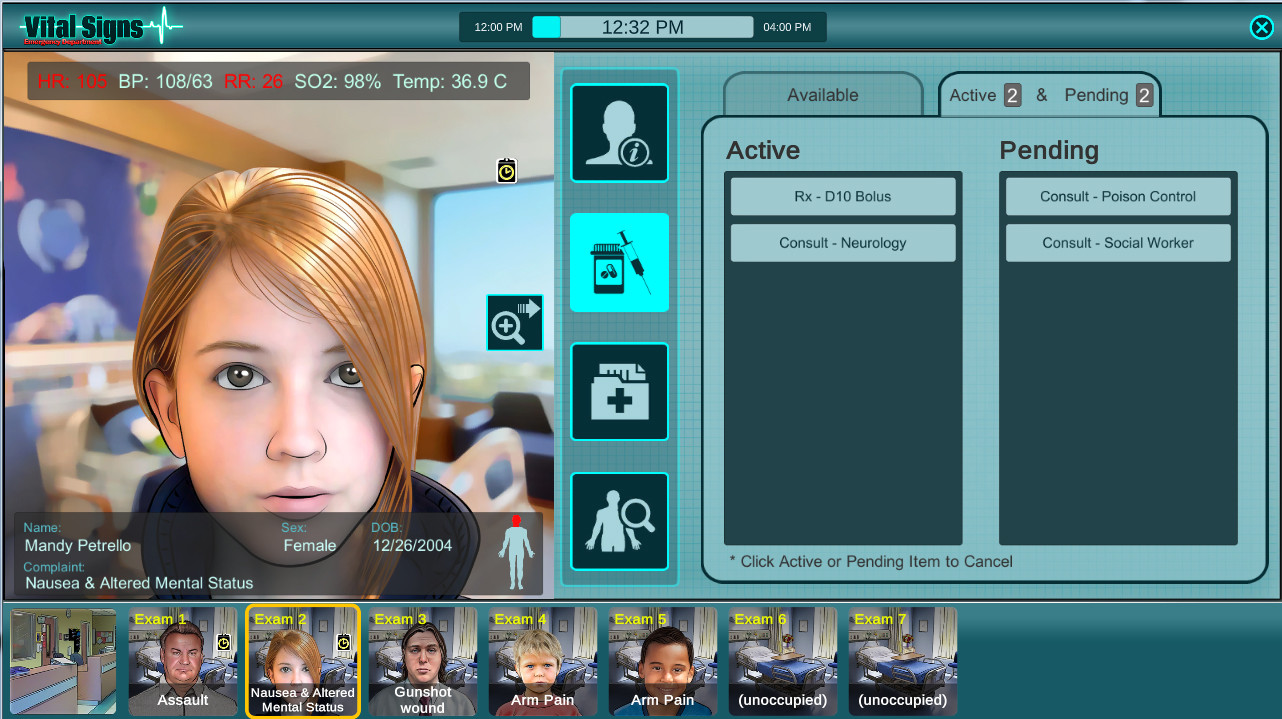The height and width of the screenshot is (719, 1282).
Task: Select Exam 3 gunshot wound patient
Action: click(423, 660)
